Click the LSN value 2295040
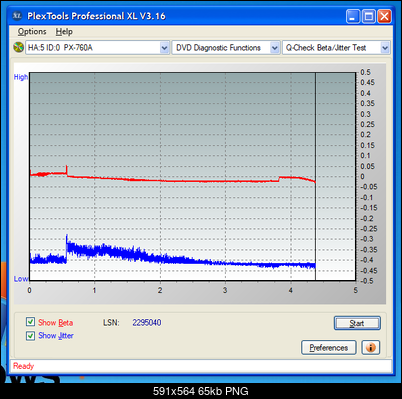The width and height of the screenshot is (402, 399). coord(147,322)
